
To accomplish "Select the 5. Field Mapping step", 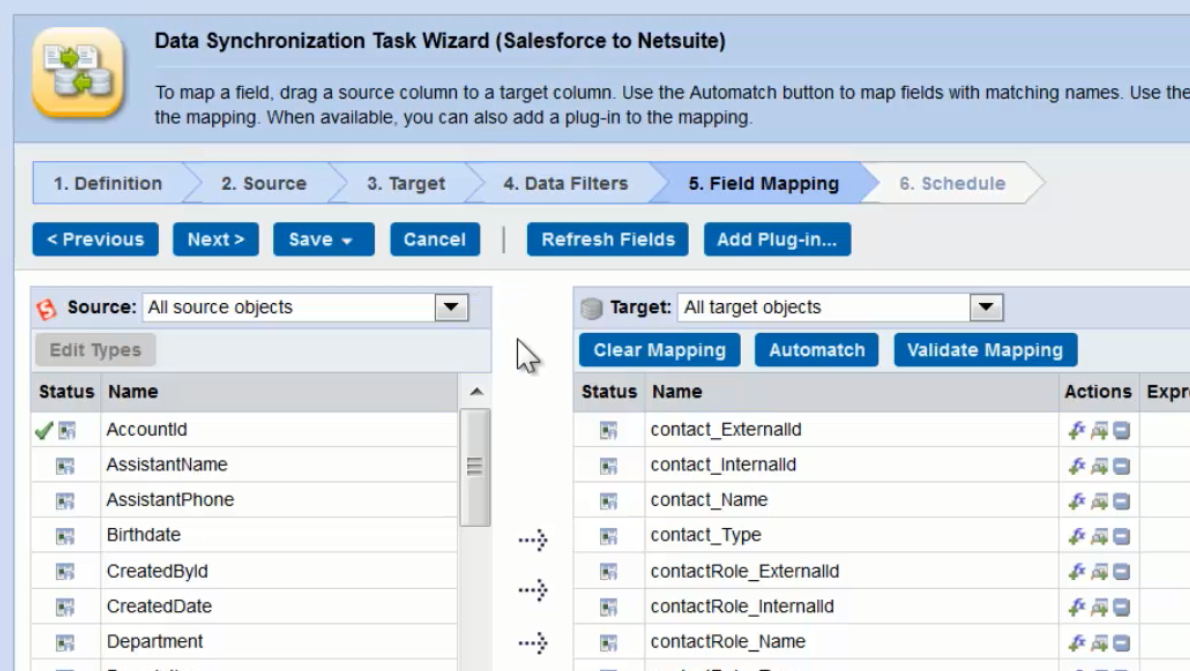I will (x=763, y=183).
